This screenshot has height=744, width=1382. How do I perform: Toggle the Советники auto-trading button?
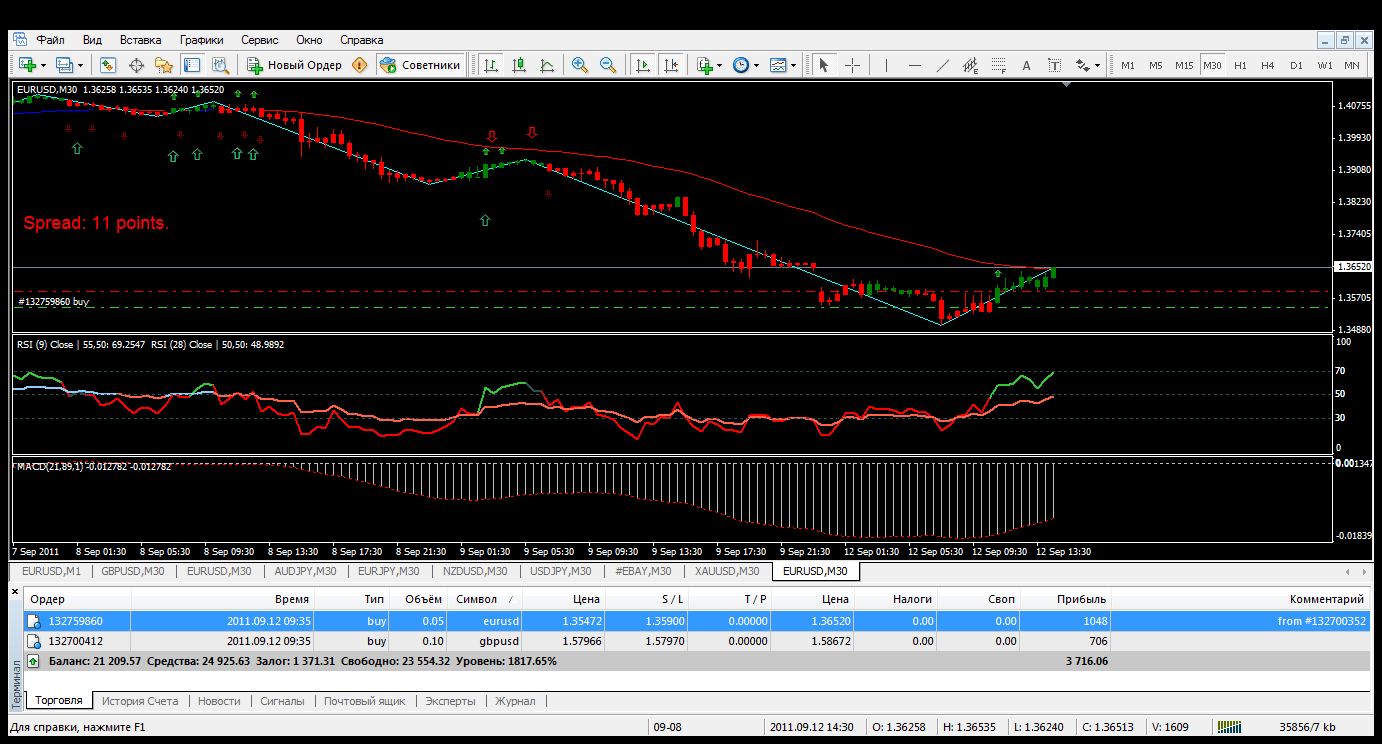[421, 65]
